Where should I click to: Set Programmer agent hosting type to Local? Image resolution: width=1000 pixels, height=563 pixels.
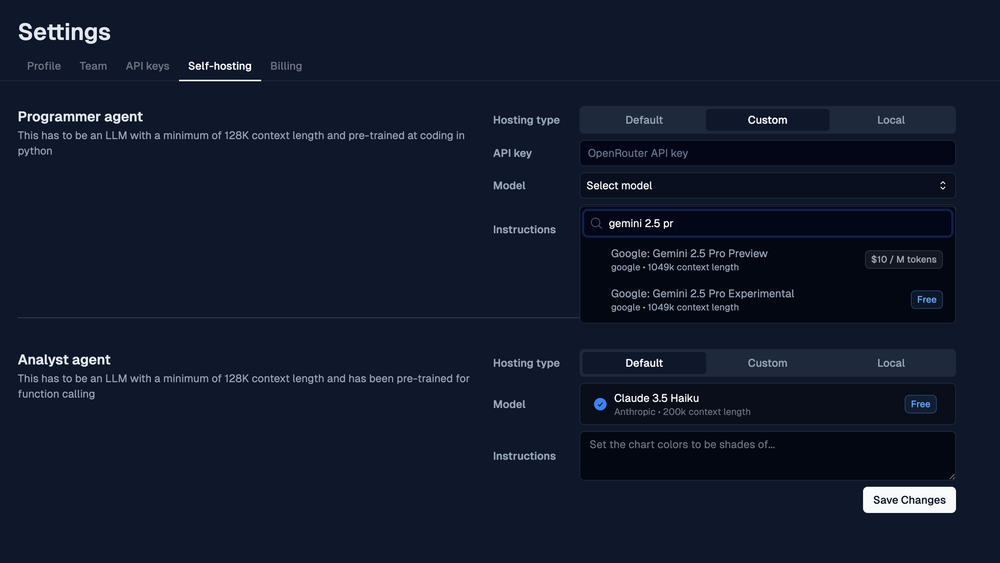[890, 120]
